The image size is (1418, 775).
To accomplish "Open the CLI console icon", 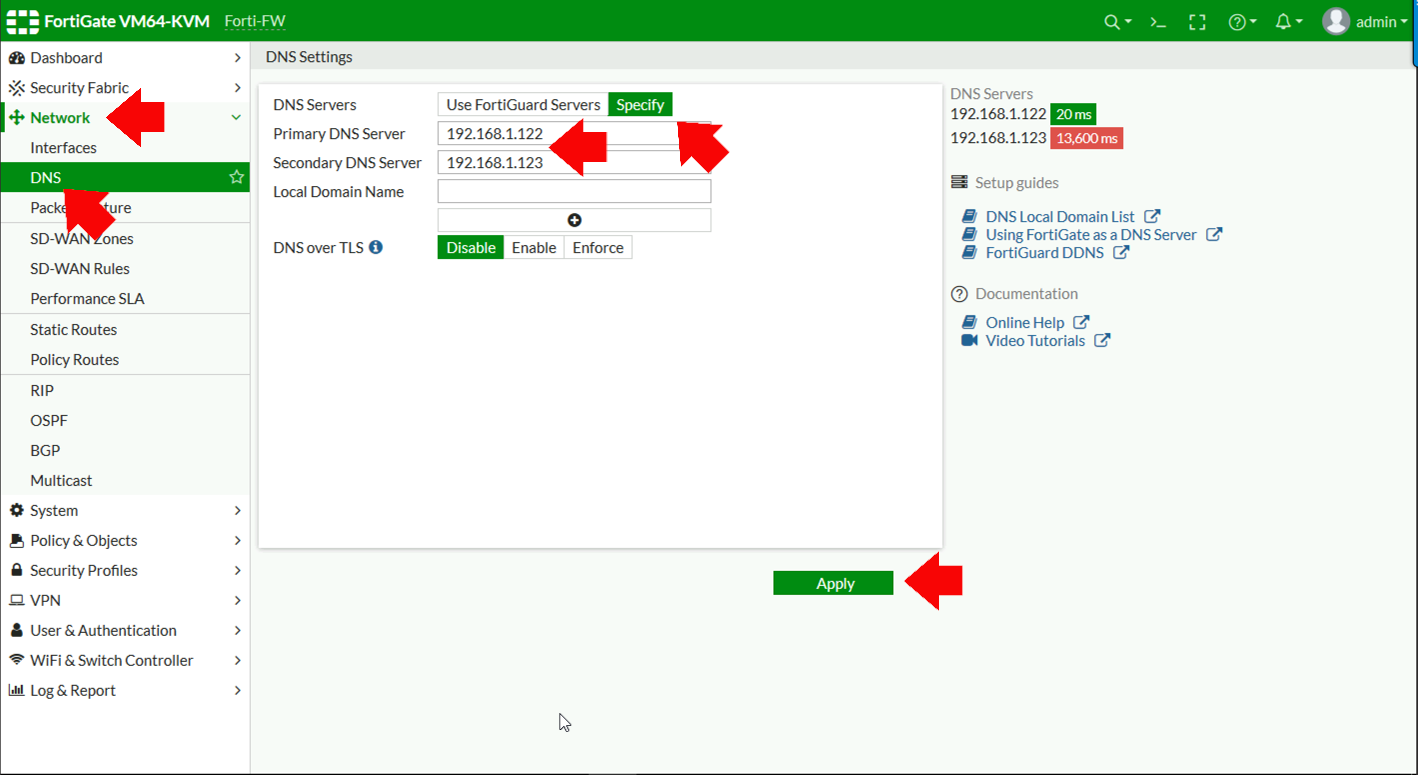I will point(1157,21).
